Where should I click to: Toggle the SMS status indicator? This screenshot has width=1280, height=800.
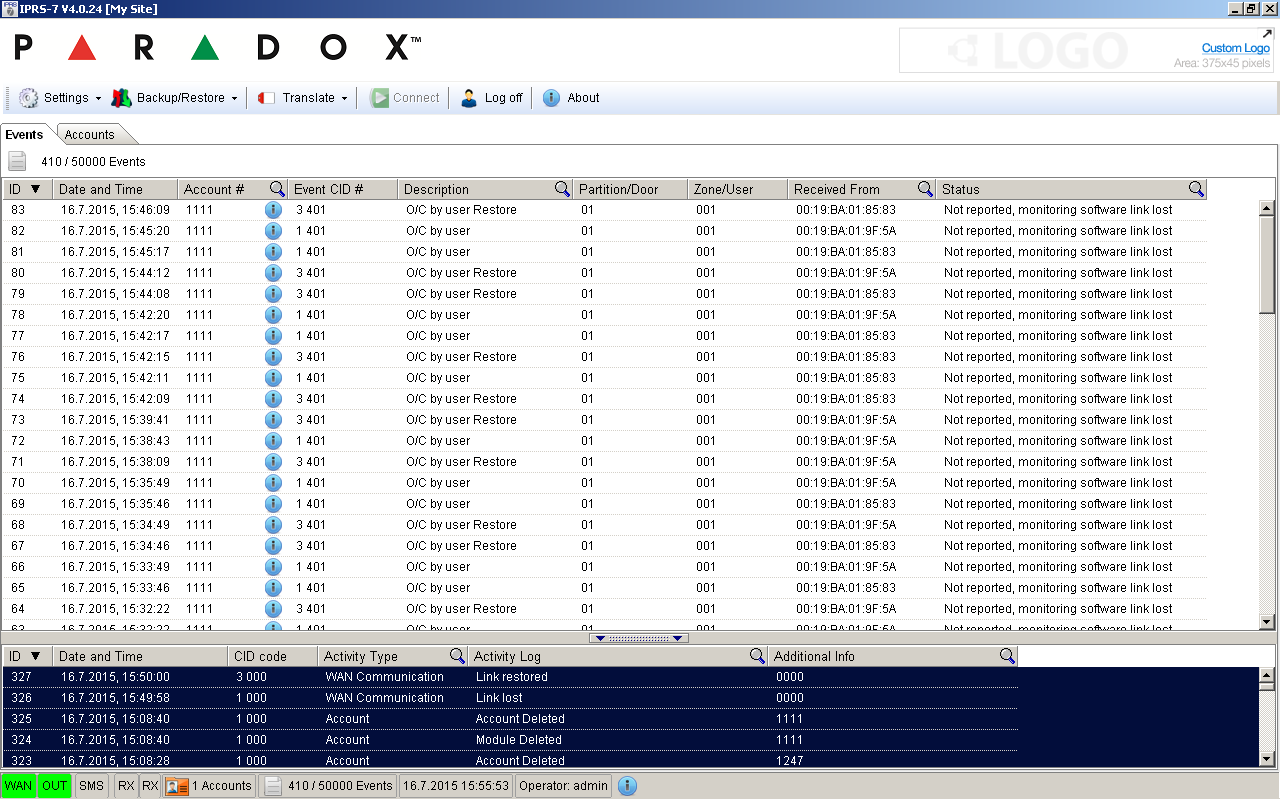coord(91,786)
